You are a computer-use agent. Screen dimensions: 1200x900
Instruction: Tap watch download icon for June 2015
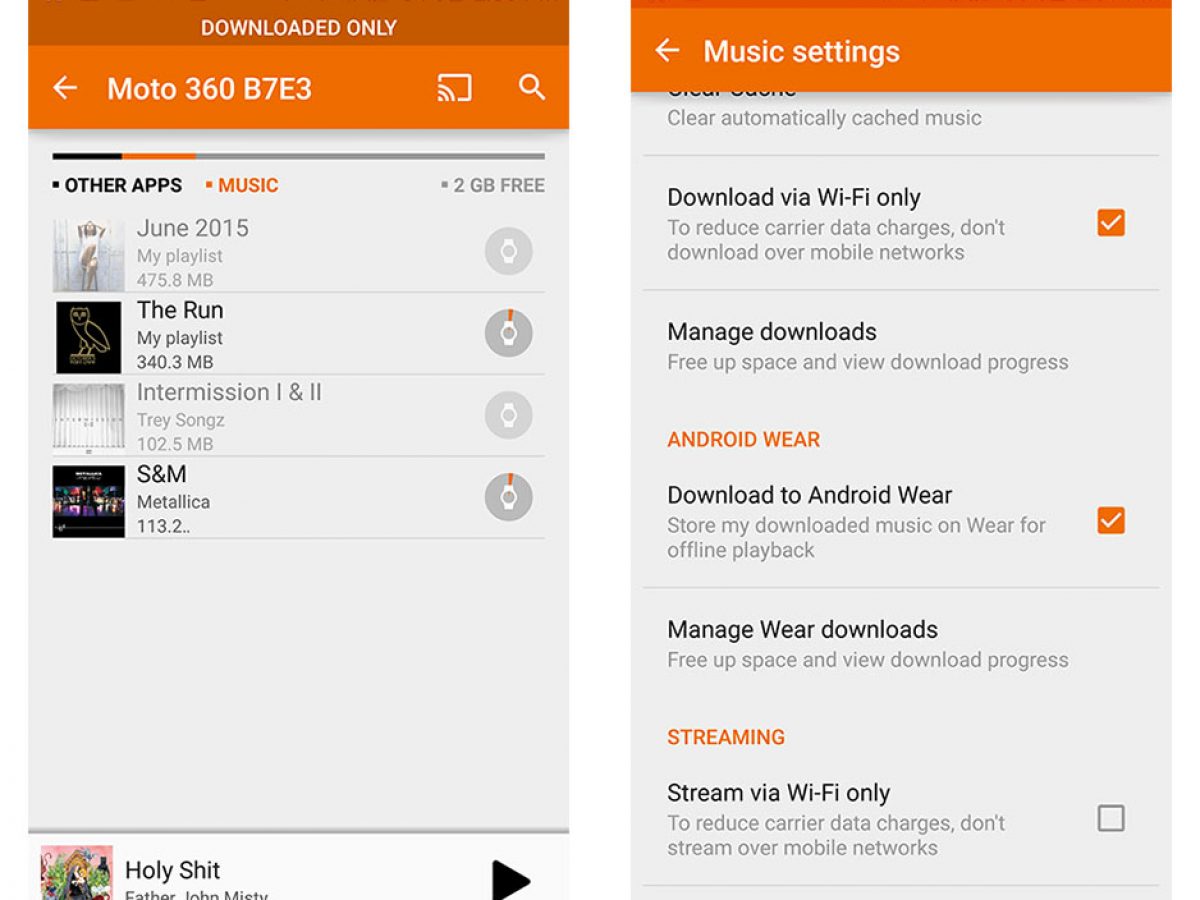508,252
